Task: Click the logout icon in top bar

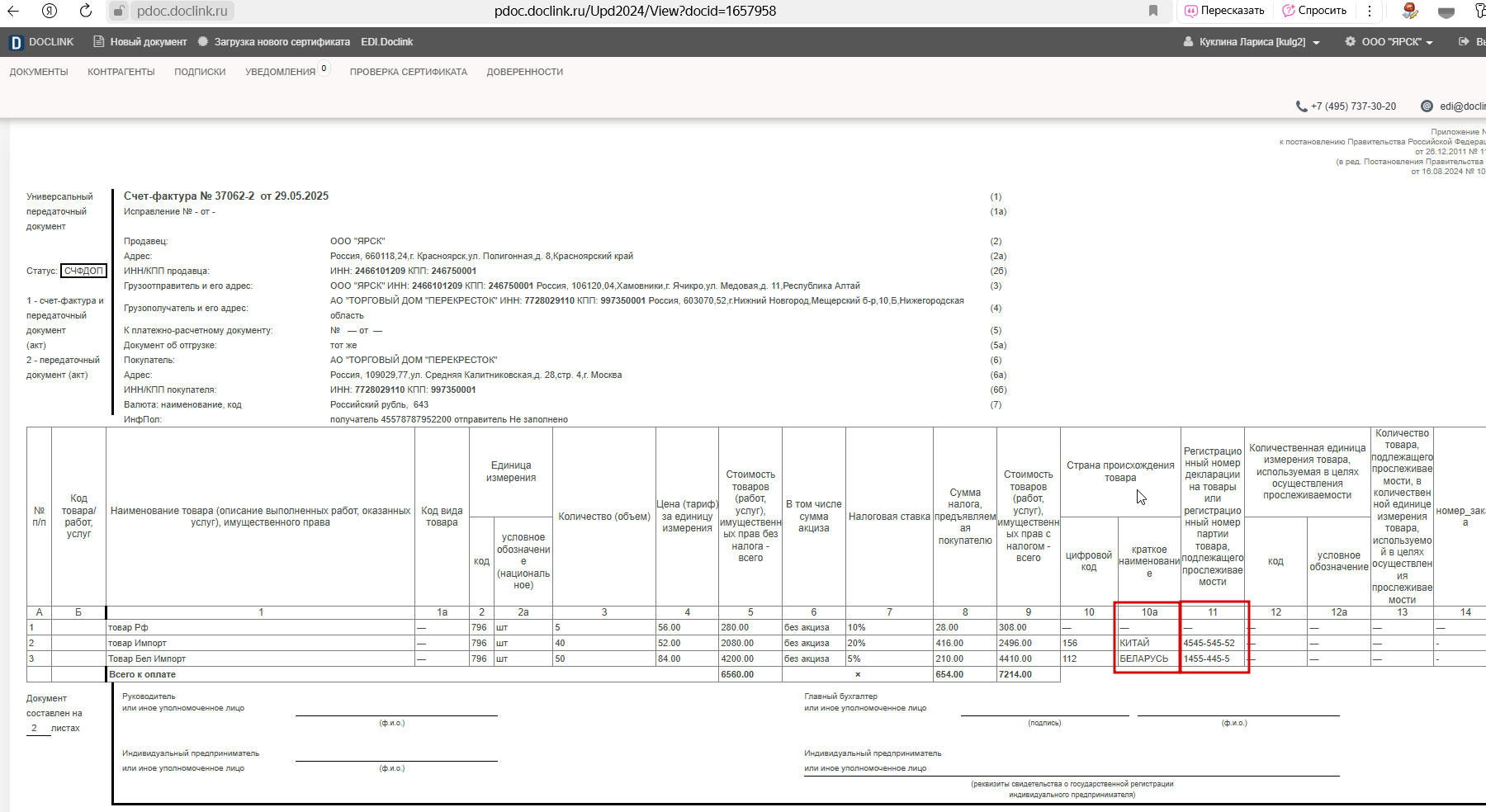Action: click(x=1464, y=41)
